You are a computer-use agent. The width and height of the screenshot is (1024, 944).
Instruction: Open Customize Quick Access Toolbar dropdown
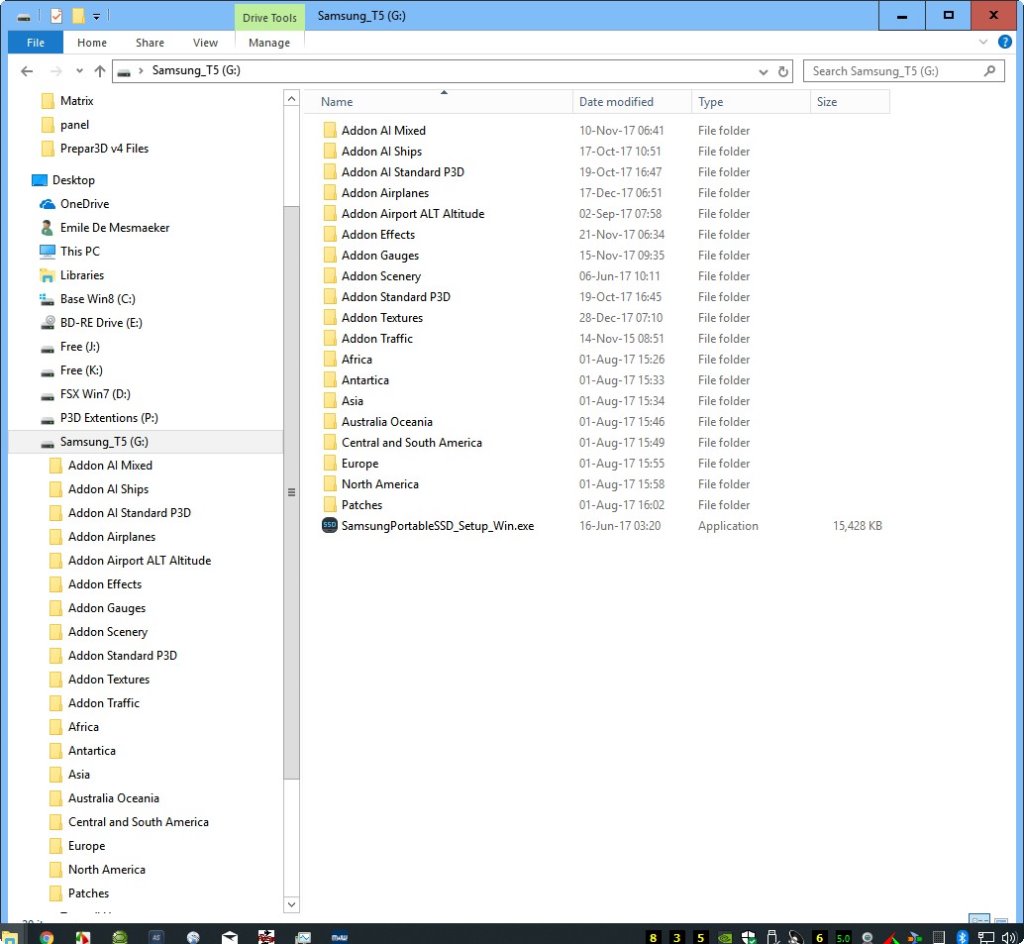pyautogui.click(x=96, y=17)
